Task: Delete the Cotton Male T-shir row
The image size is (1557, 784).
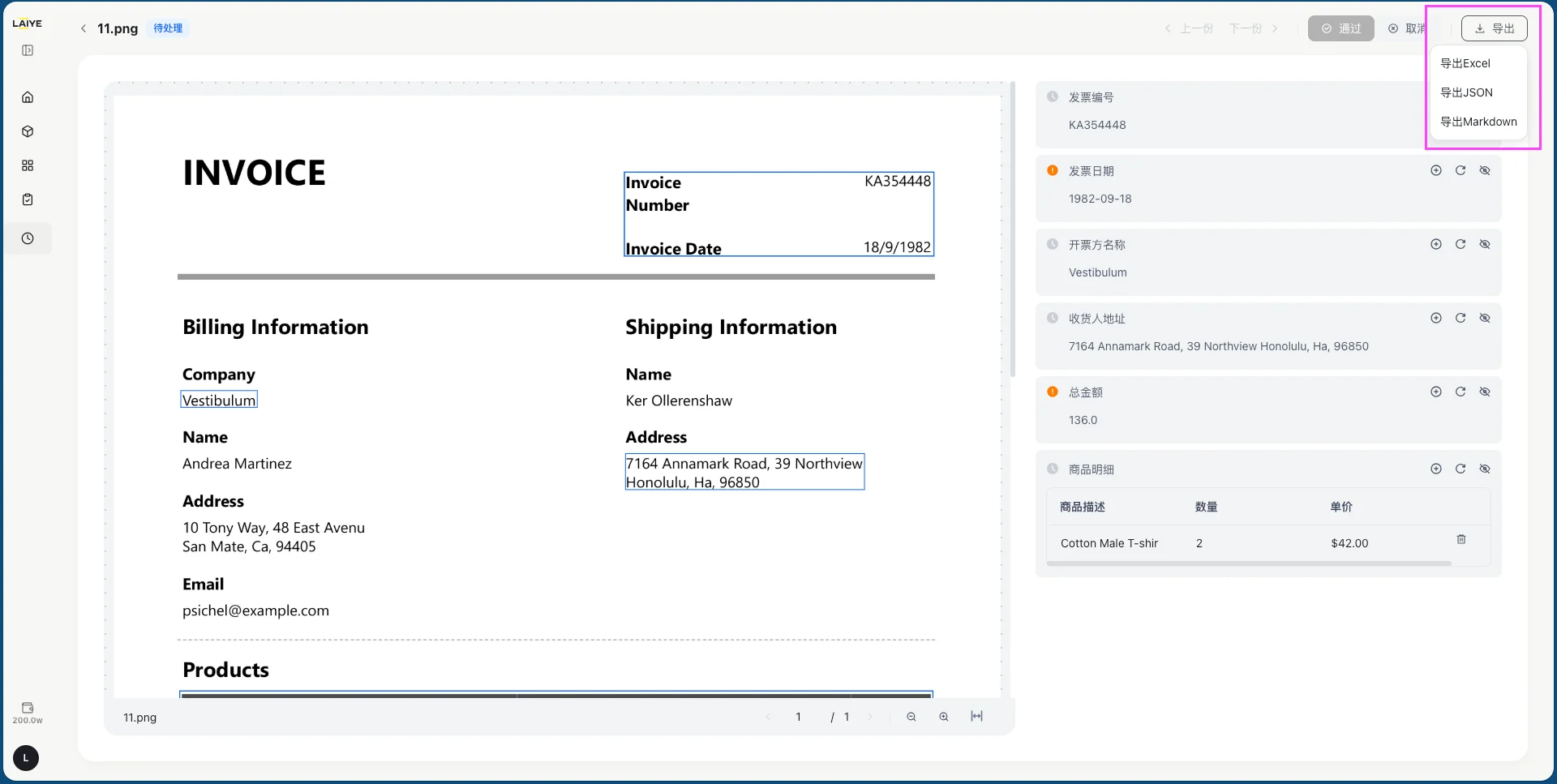Action: click(x=1461, y=539)
